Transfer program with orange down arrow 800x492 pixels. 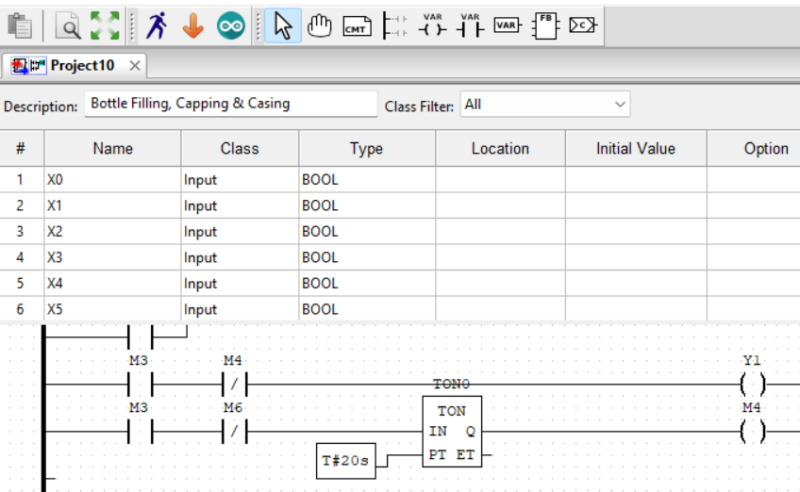[x=193, y=26]
